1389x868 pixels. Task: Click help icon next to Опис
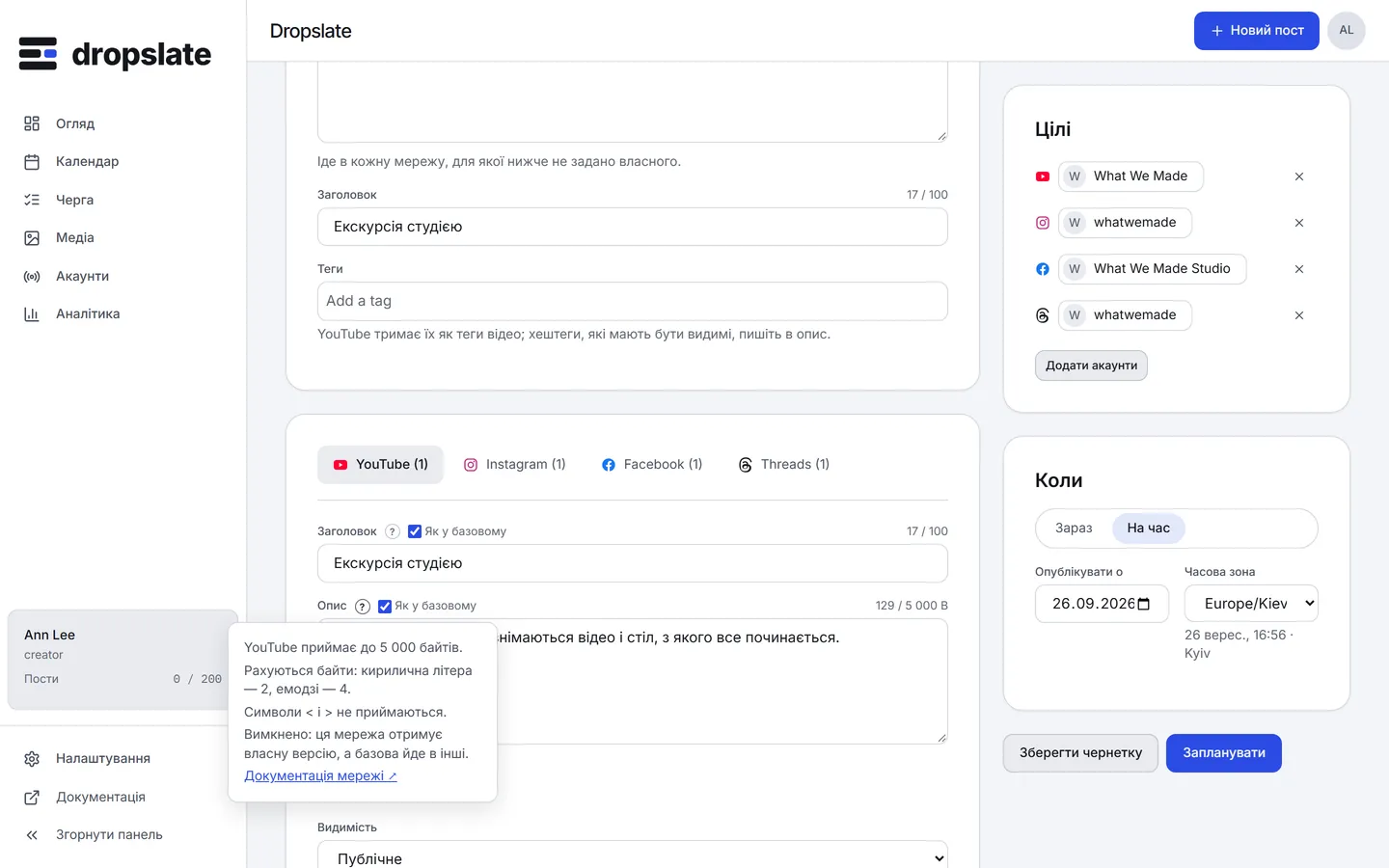(x=363, y=607)
